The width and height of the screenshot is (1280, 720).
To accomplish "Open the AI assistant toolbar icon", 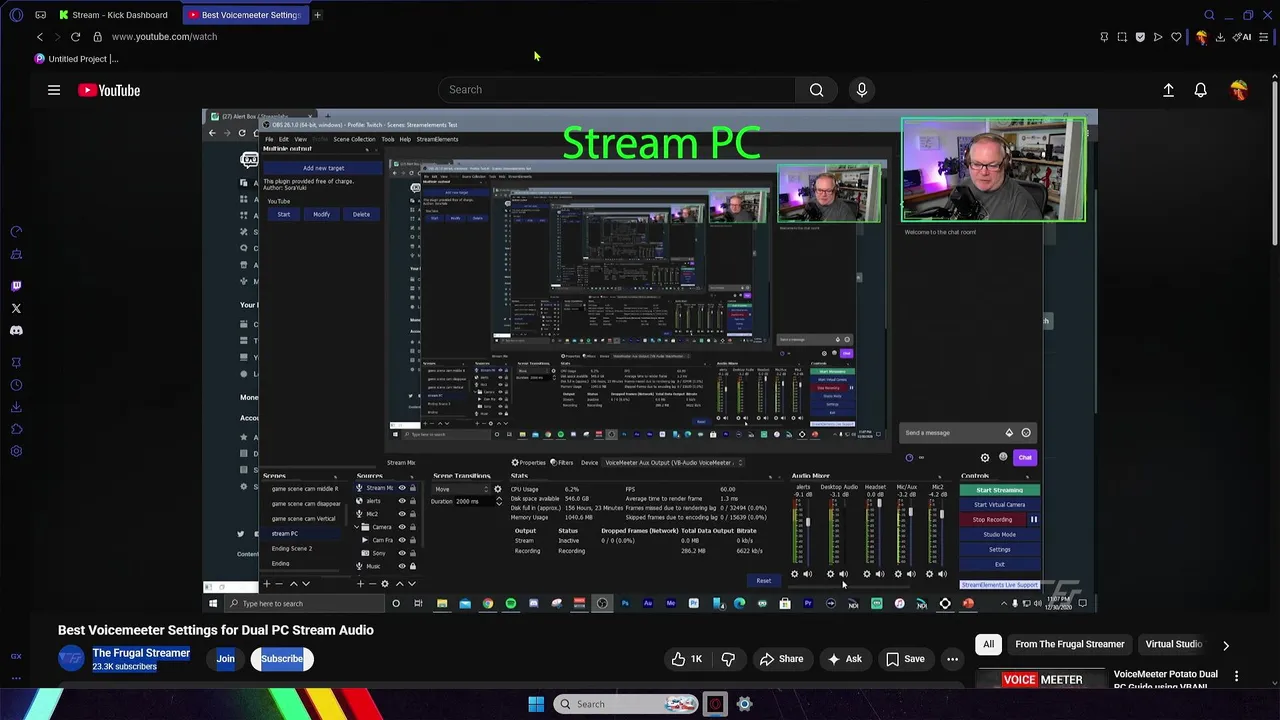I will click(x=1243, y=37).
